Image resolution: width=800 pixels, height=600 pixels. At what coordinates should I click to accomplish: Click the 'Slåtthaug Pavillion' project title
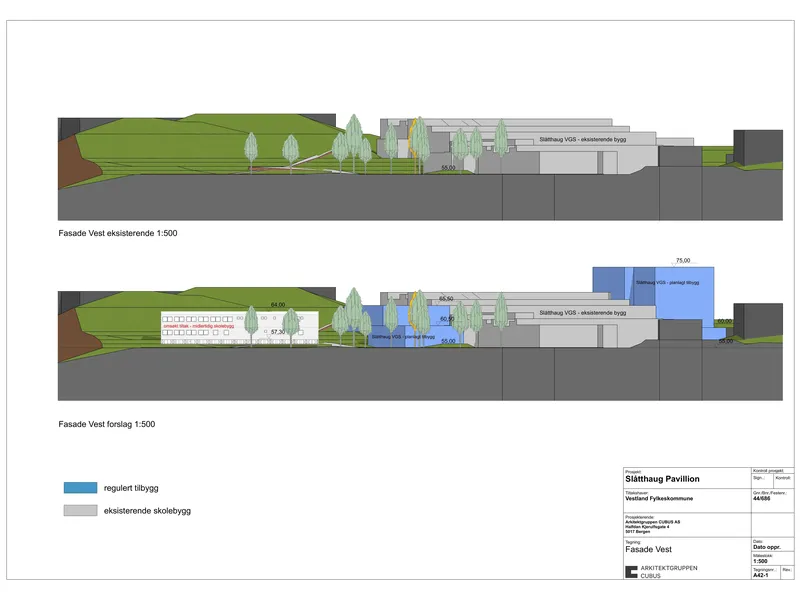click(x=662, y=479)
